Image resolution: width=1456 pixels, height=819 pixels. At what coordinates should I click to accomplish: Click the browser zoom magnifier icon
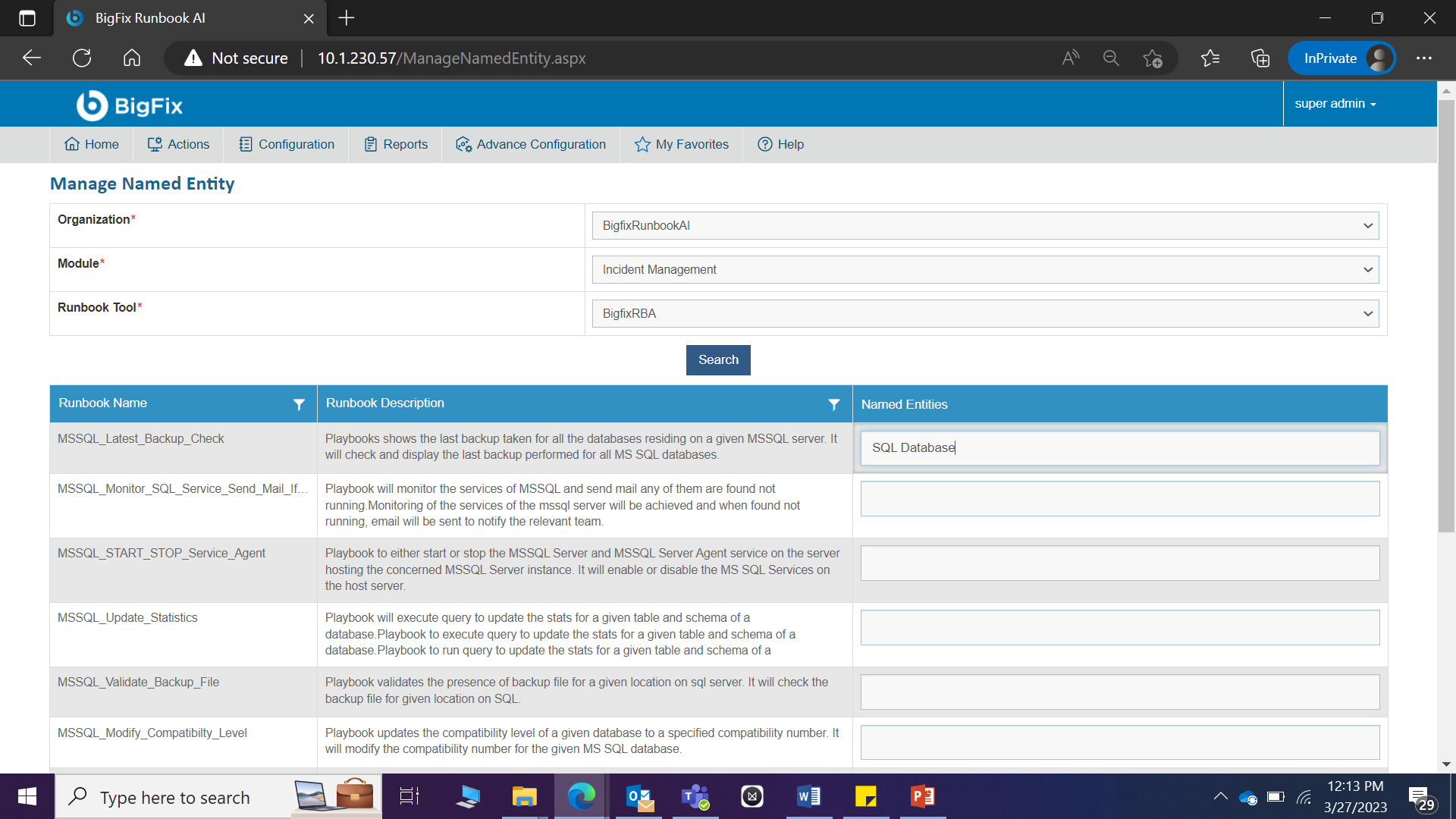coord(1111,58)
